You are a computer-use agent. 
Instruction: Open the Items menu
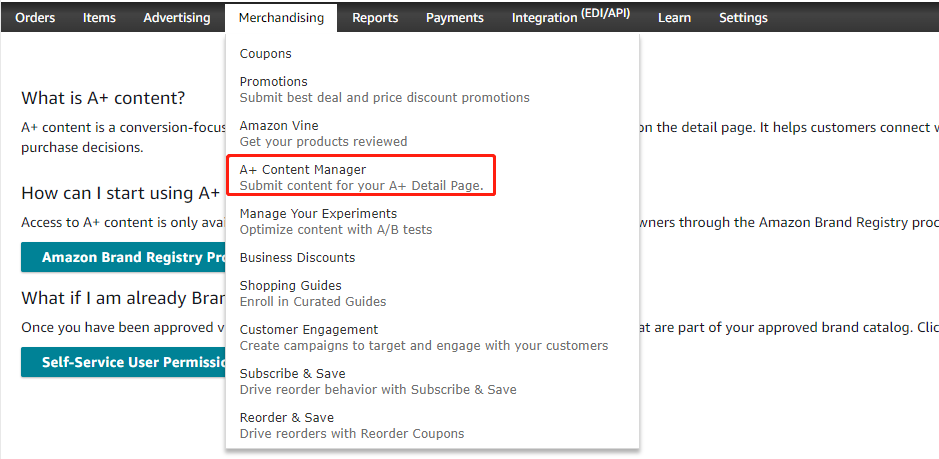click(99, 17)
